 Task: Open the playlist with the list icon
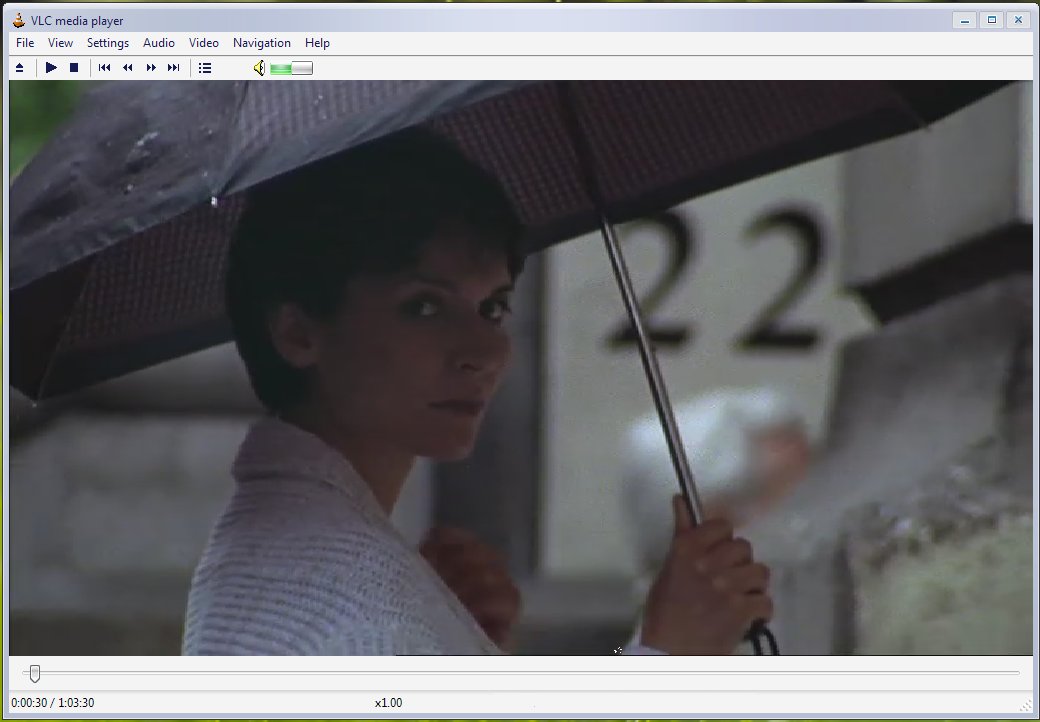(205, 68)
